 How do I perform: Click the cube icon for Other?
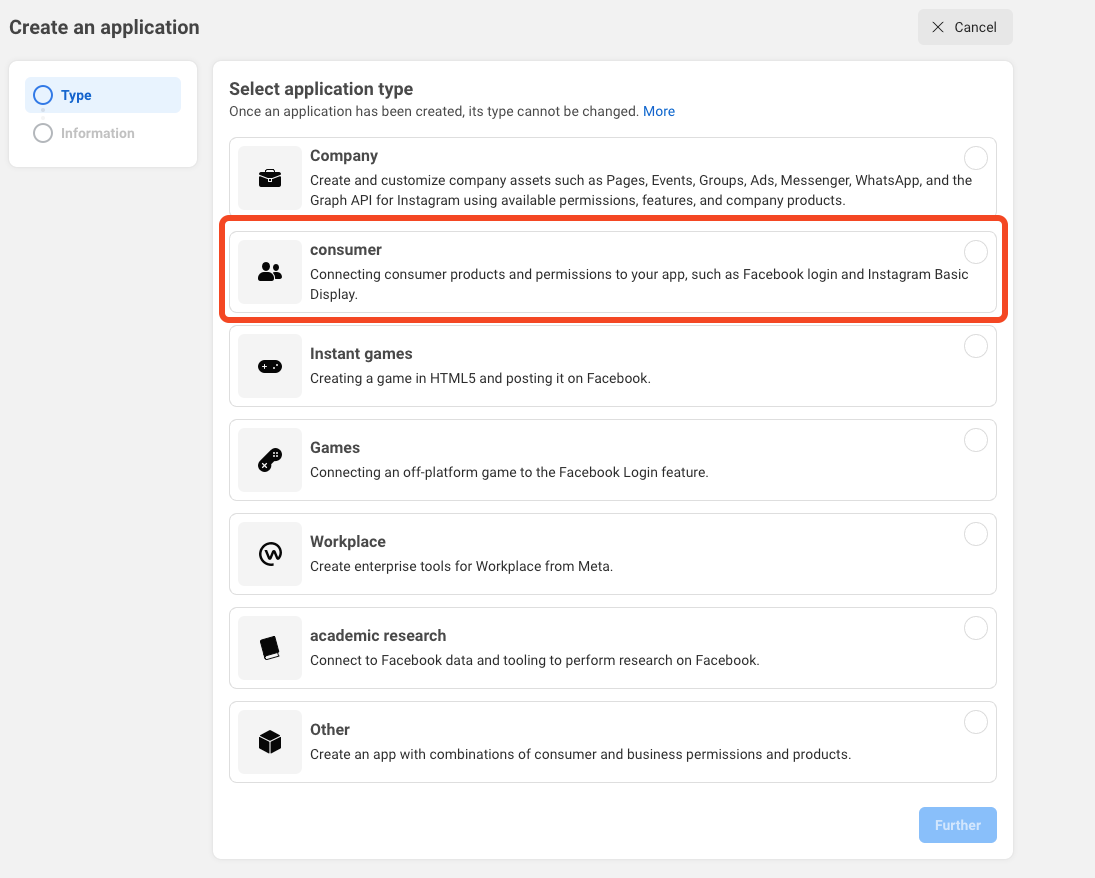[x=270, y=742]
